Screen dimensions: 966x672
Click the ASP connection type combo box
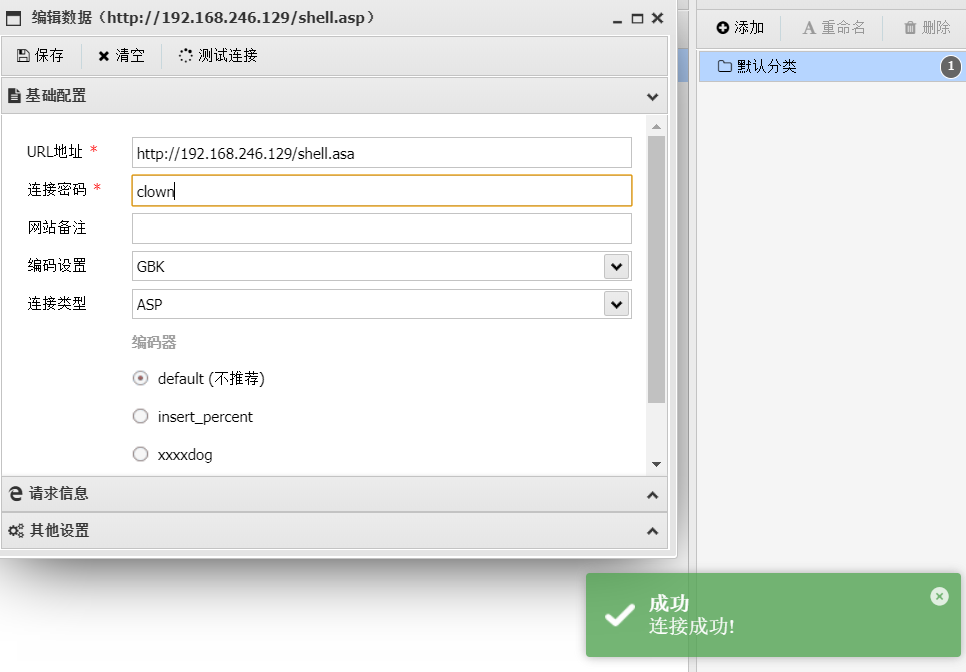click(x=381, y=304)
